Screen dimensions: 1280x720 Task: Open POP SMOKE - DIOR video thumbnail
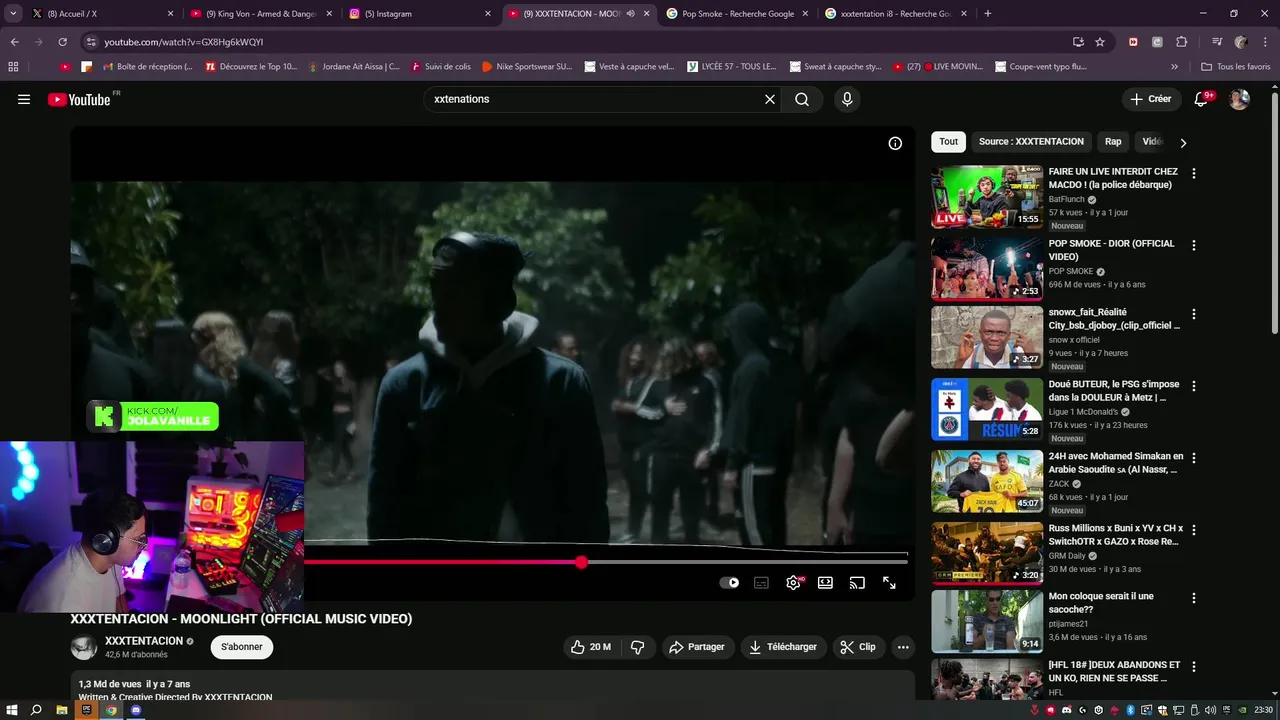tap(987, 269)
